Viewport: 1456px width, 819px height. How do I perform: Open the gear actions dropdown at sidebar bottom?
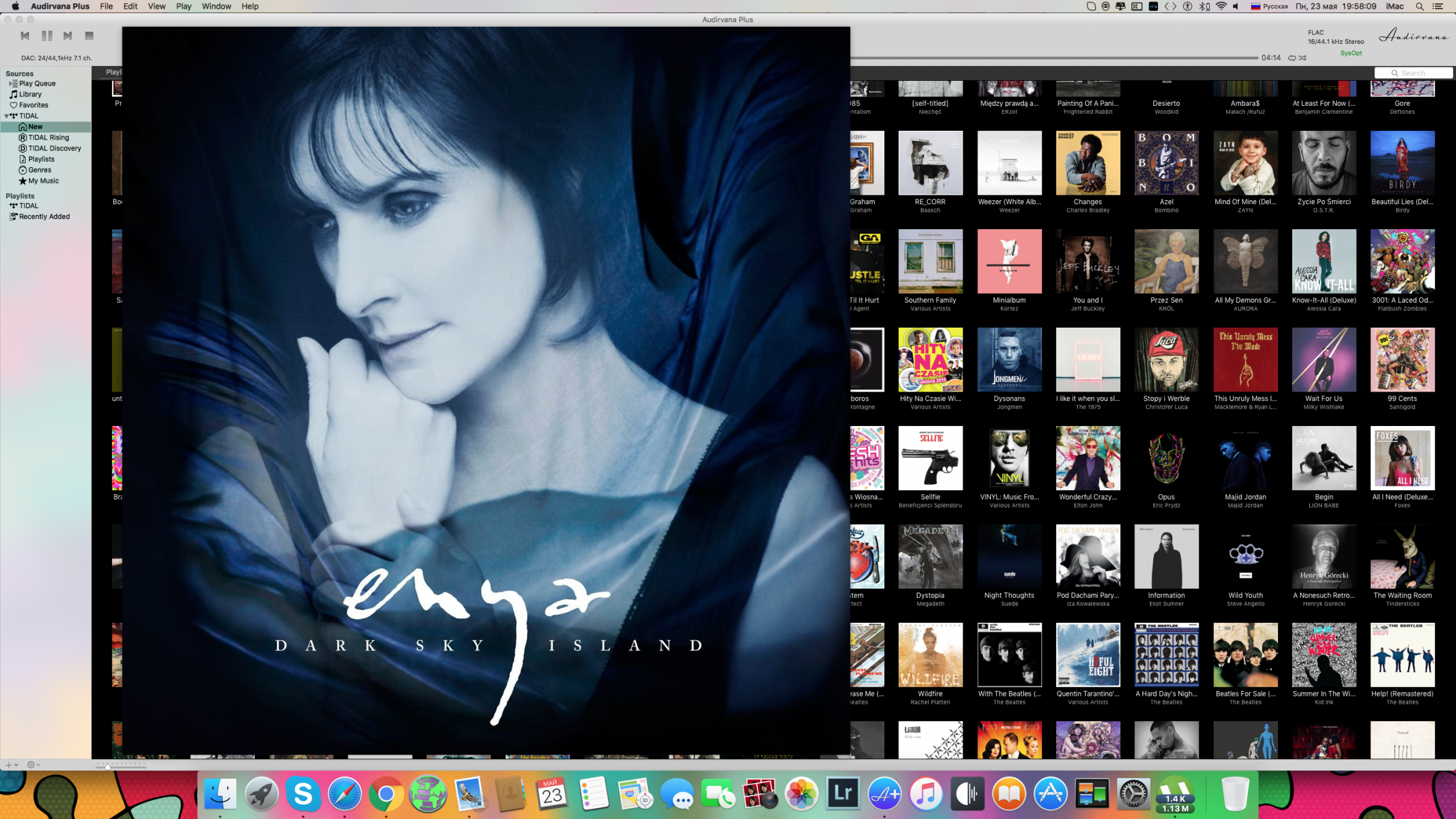pyautogui.click(x=33, y=764)
